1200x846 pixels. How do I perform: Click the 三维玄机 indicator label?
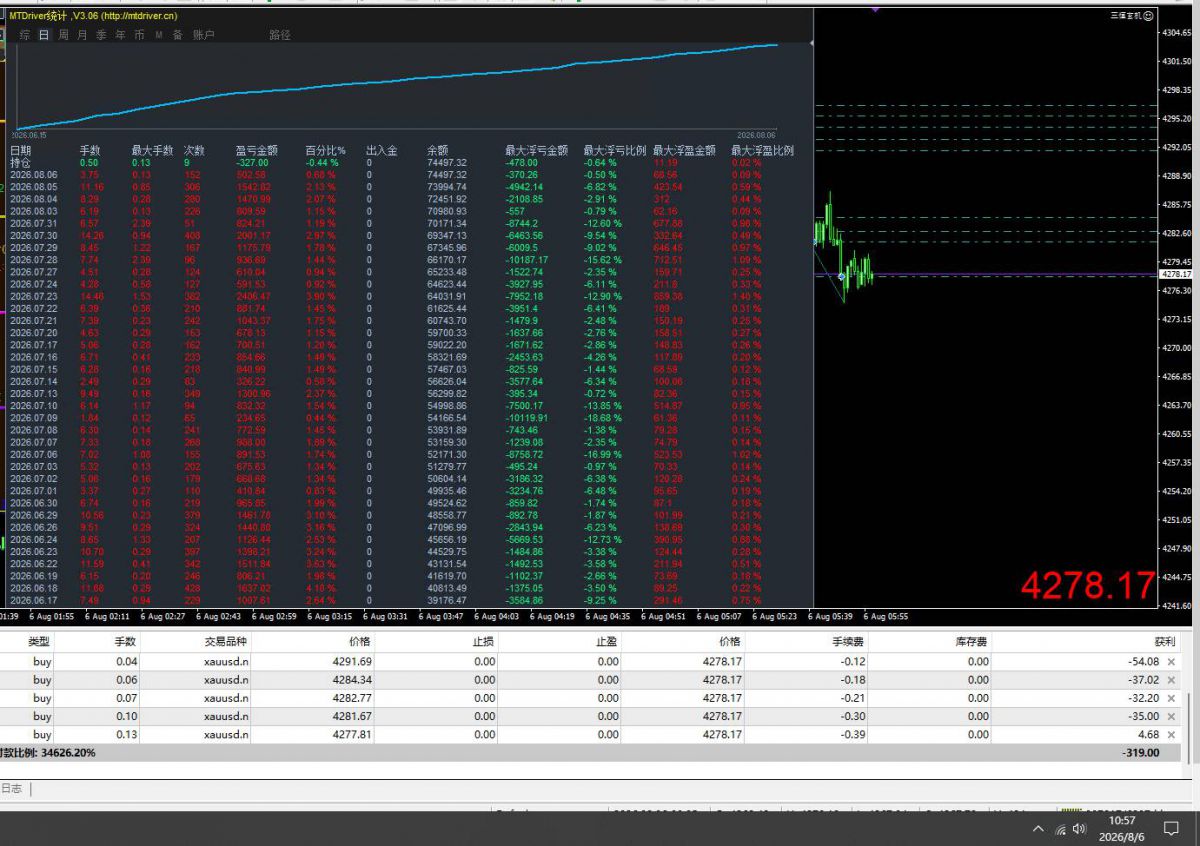tap(1125, 16)
